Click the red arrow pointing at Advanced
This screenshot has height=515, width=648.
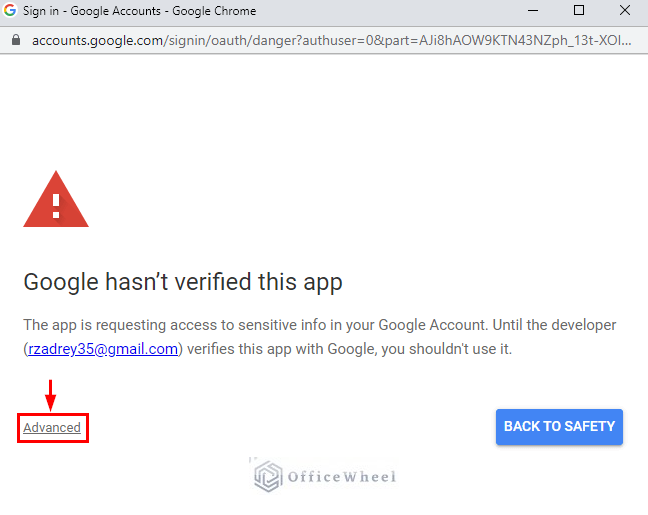click(50, 395)
